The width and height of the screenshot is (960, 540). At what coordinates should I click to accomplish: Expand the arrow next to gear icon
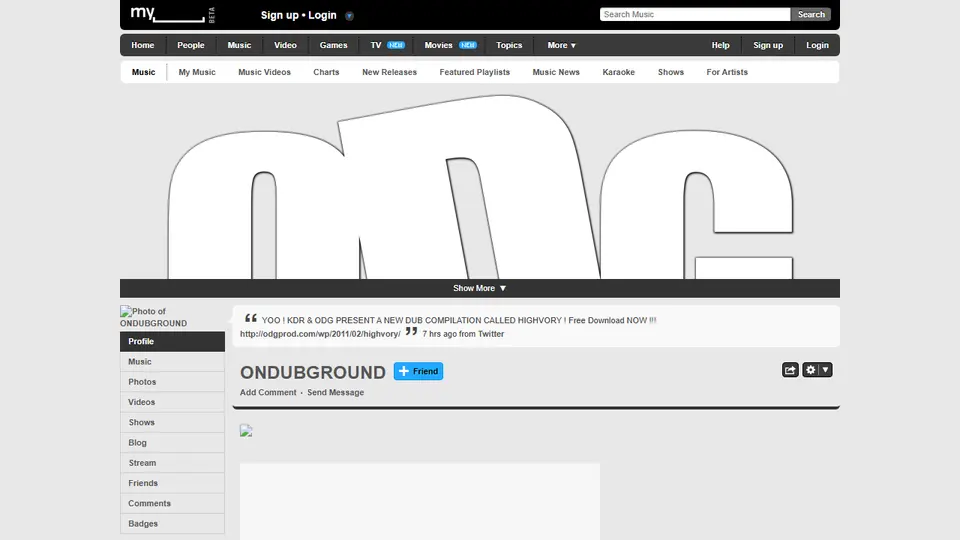click(x=825, y=370)
